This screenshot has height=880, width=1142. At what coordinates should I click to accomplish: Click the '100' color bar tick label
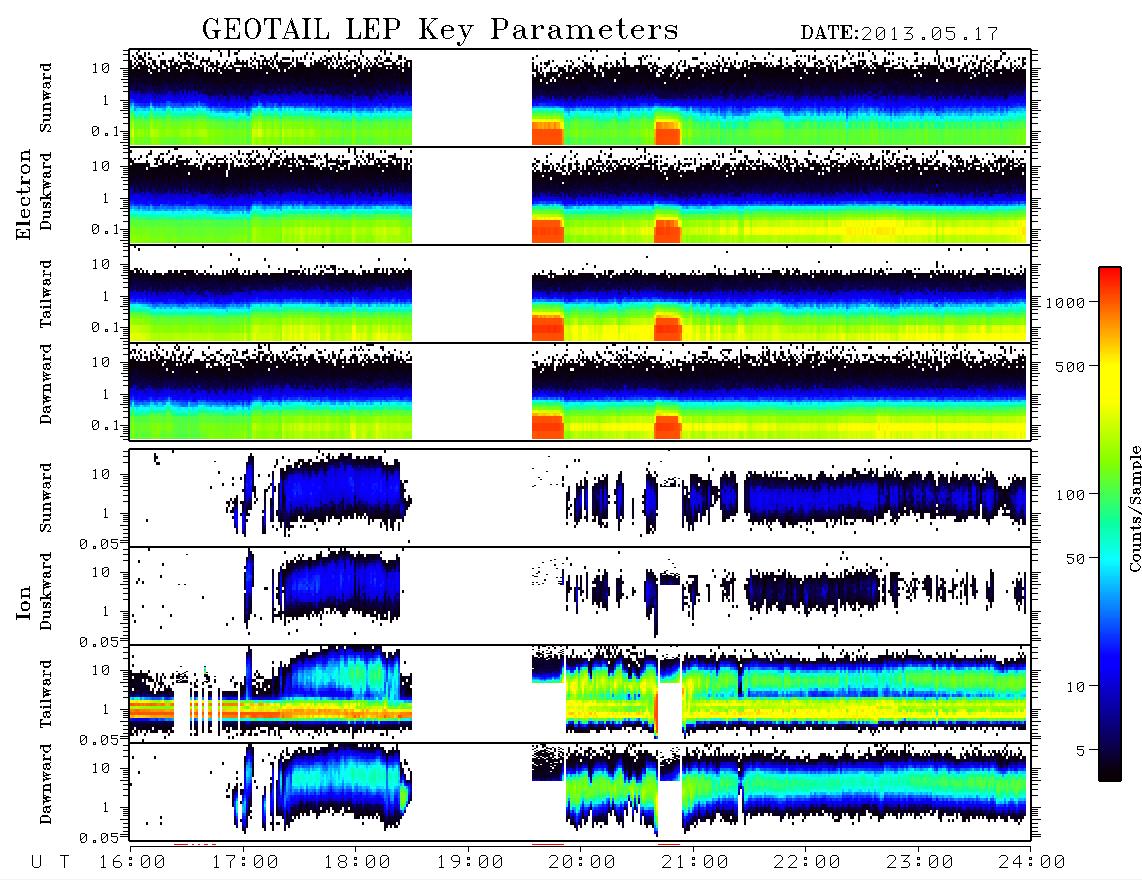(x=1070, y=495)
